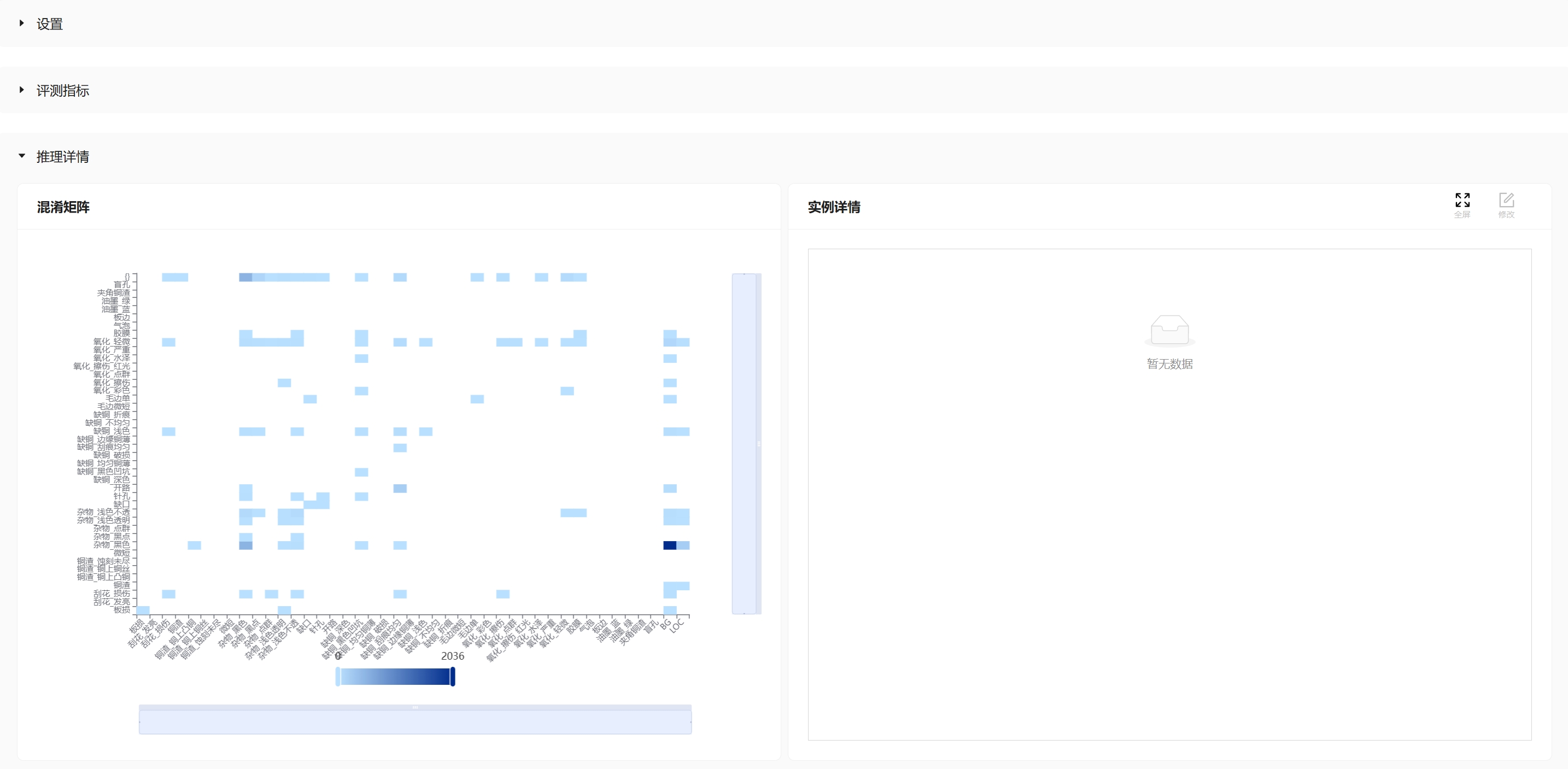Image resolution: width=1568 pixels, height=769 pixels.
Task: Expand the 评测指标 section arrow
Action: [x=22, y=90]
